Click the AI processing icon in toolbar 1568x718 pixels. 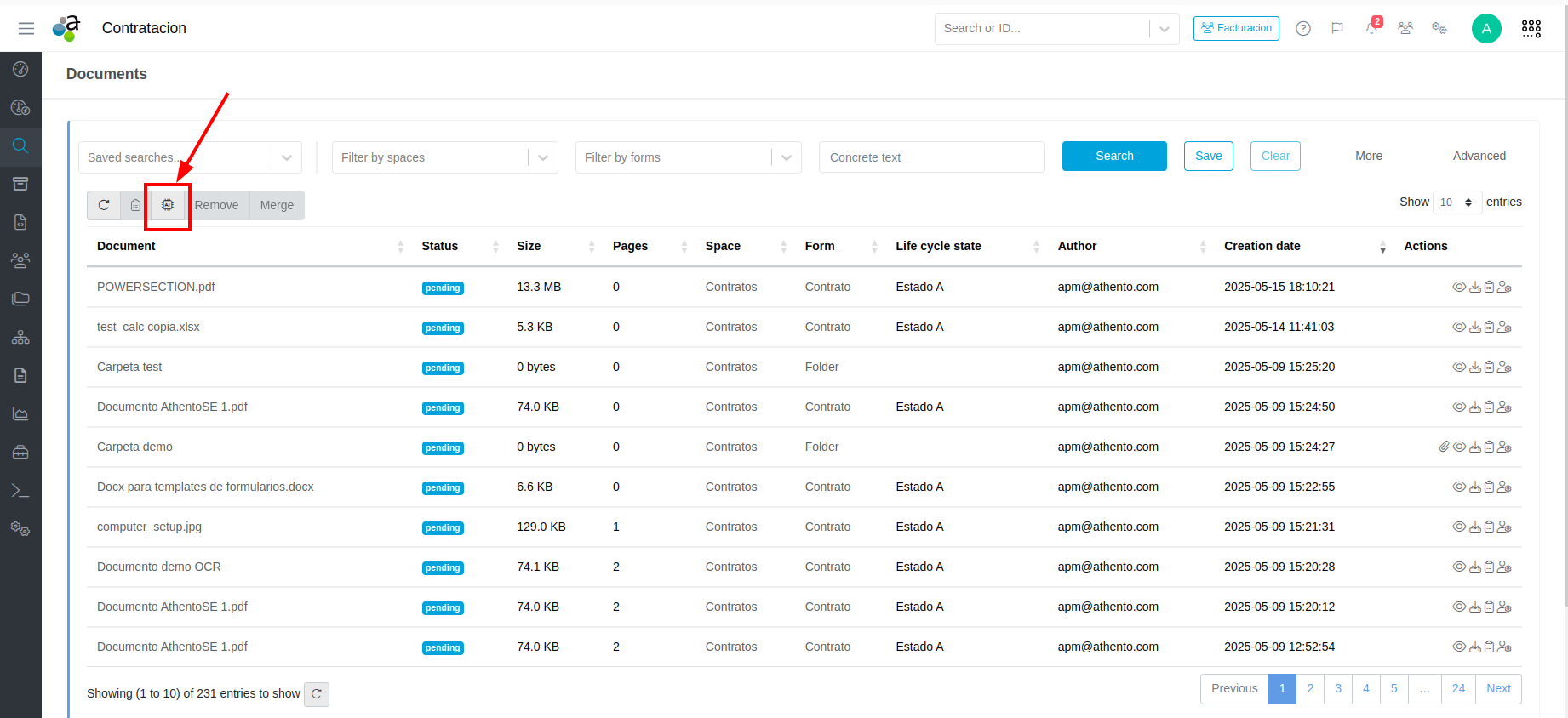pos(168,205)
